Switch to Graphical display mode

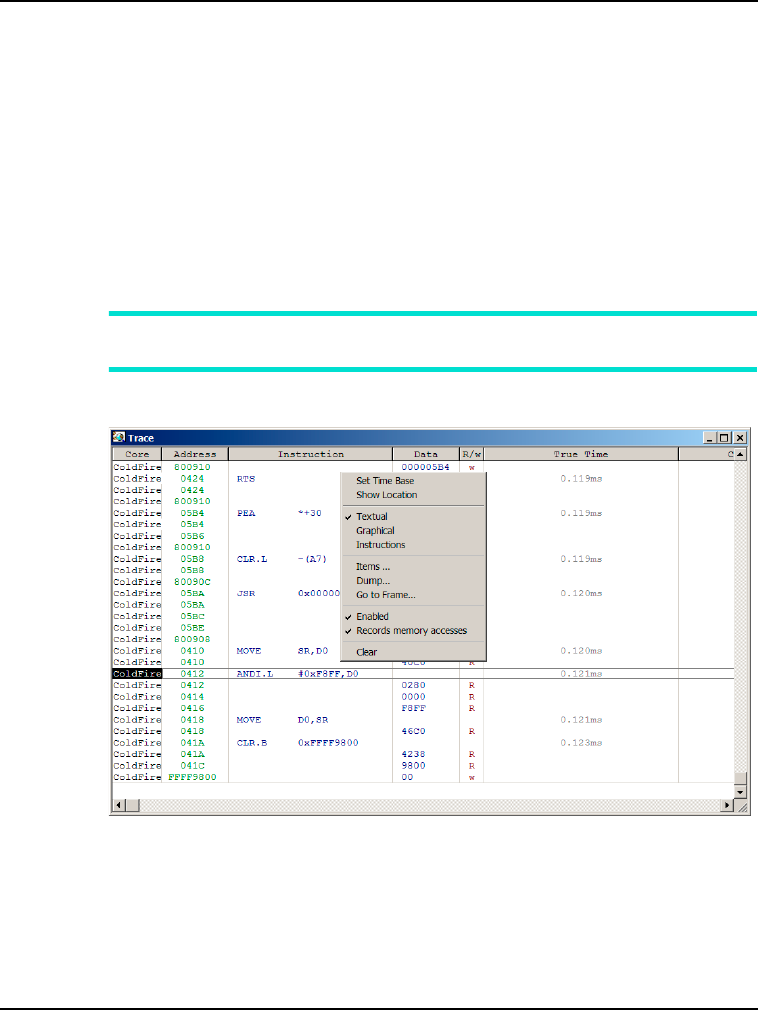click(x=375, y=531)
